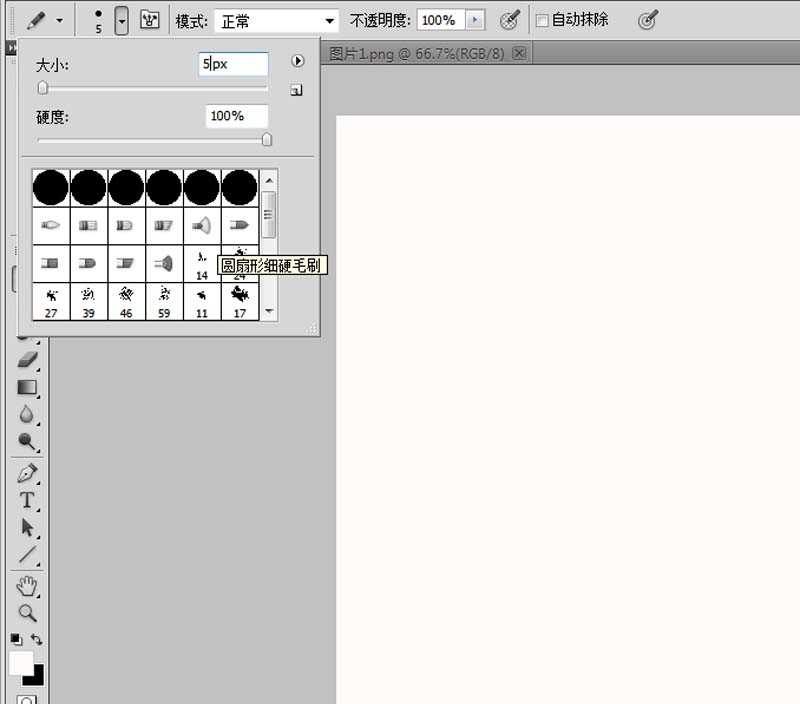Select the Zoom magnifier tool

click(27, 613)
